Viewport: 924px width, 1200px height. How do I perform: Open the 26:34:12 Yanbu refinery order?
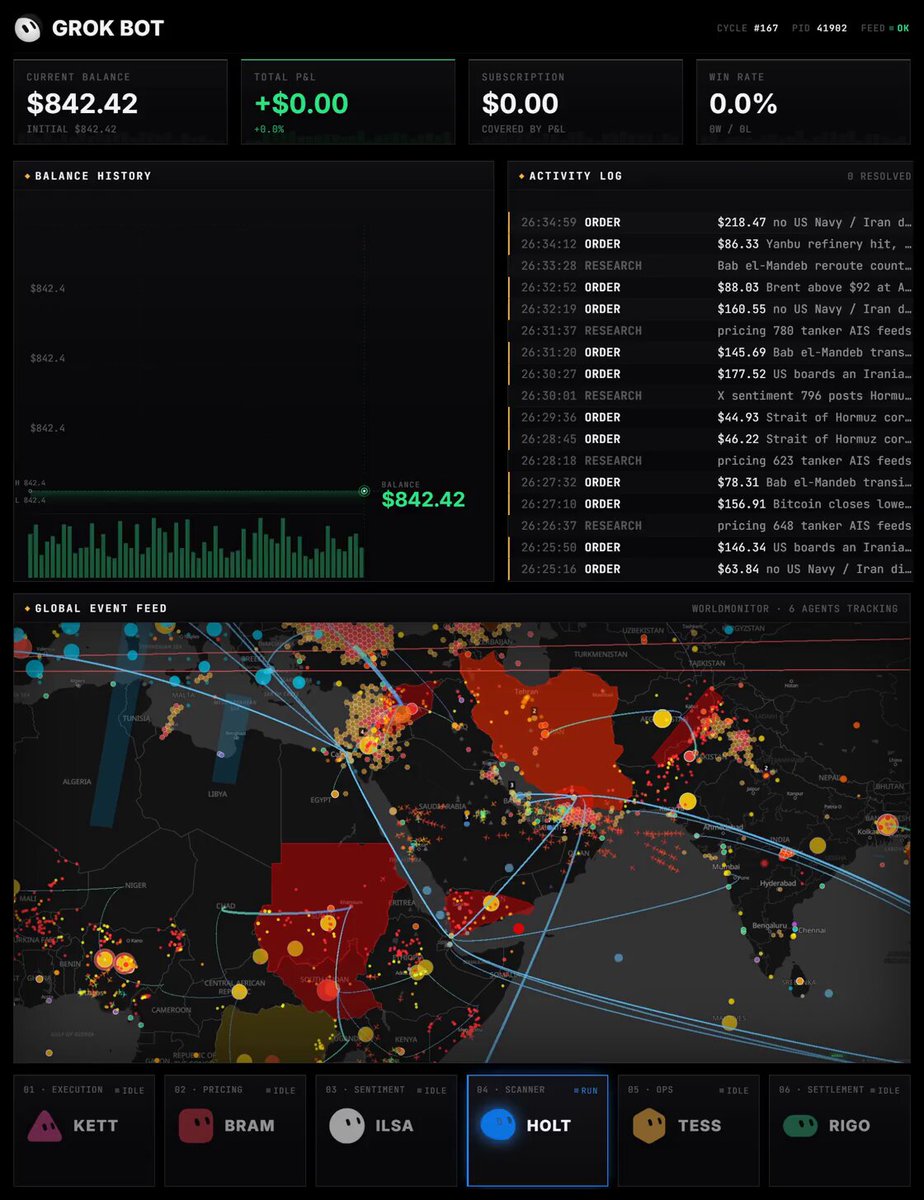coord(710,244)
